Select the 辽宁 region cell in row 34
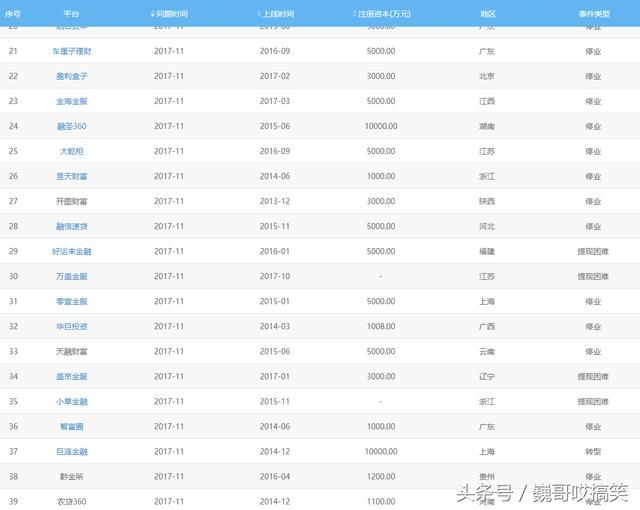Viewport: 640px width, 510px height. (487, 377)
